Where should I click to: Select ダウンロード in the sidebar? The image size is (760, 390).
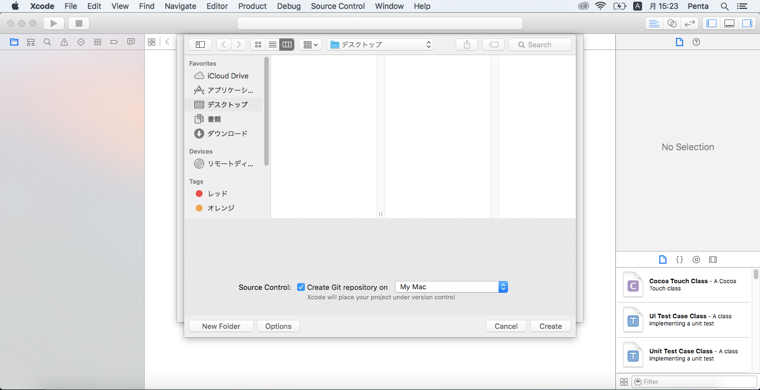[223, 134]
